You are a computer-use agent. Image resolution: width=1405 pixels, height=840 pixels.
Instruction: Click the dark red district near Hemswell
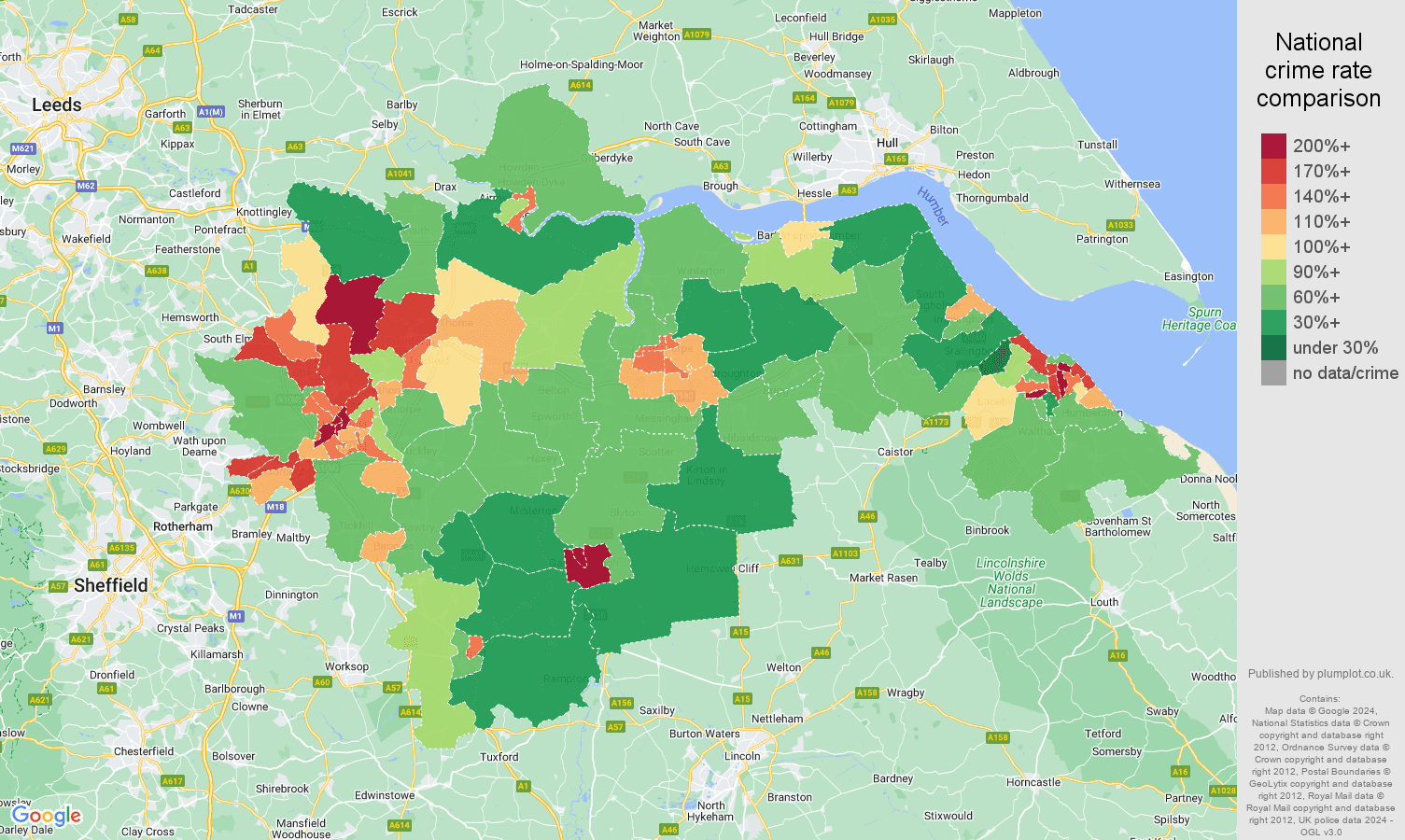tap(588, 566)
